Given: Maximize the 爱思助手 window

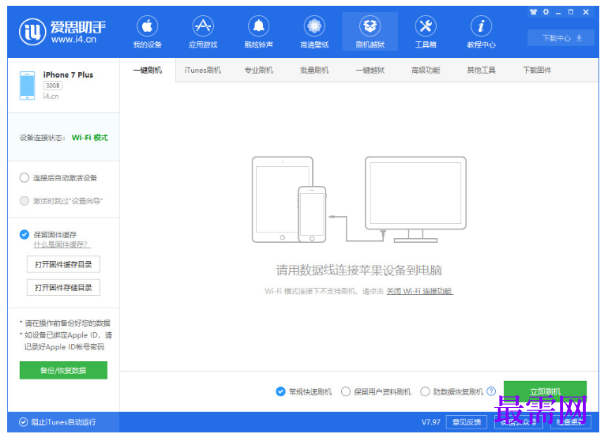Looking at the screenshot, I should 570,12.
